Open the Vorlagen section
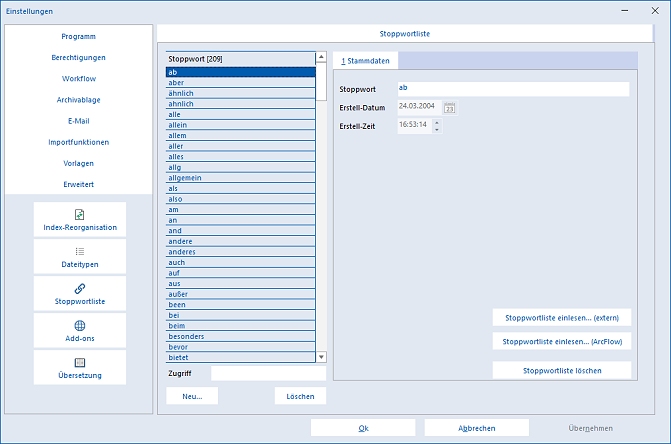This screenshot has width=671, height=444. click(79, 163)
